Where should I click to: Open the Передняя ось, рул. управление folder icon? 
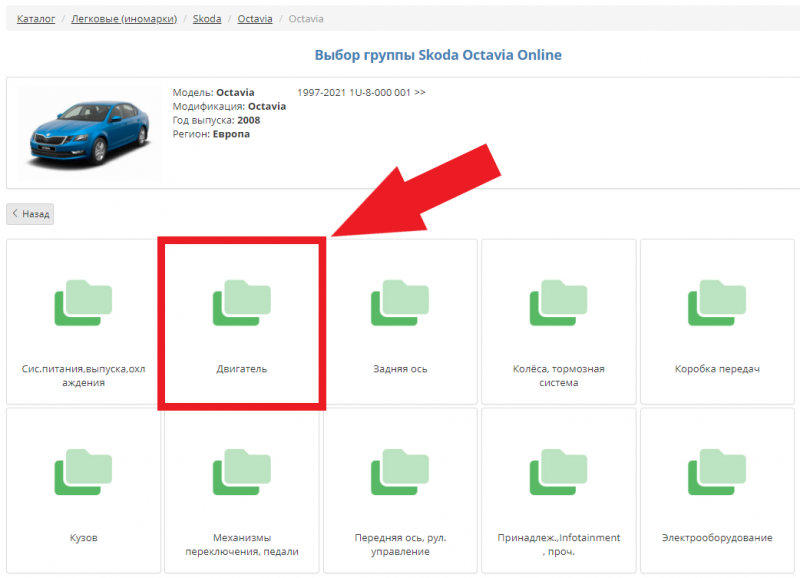tap(400, 472)
